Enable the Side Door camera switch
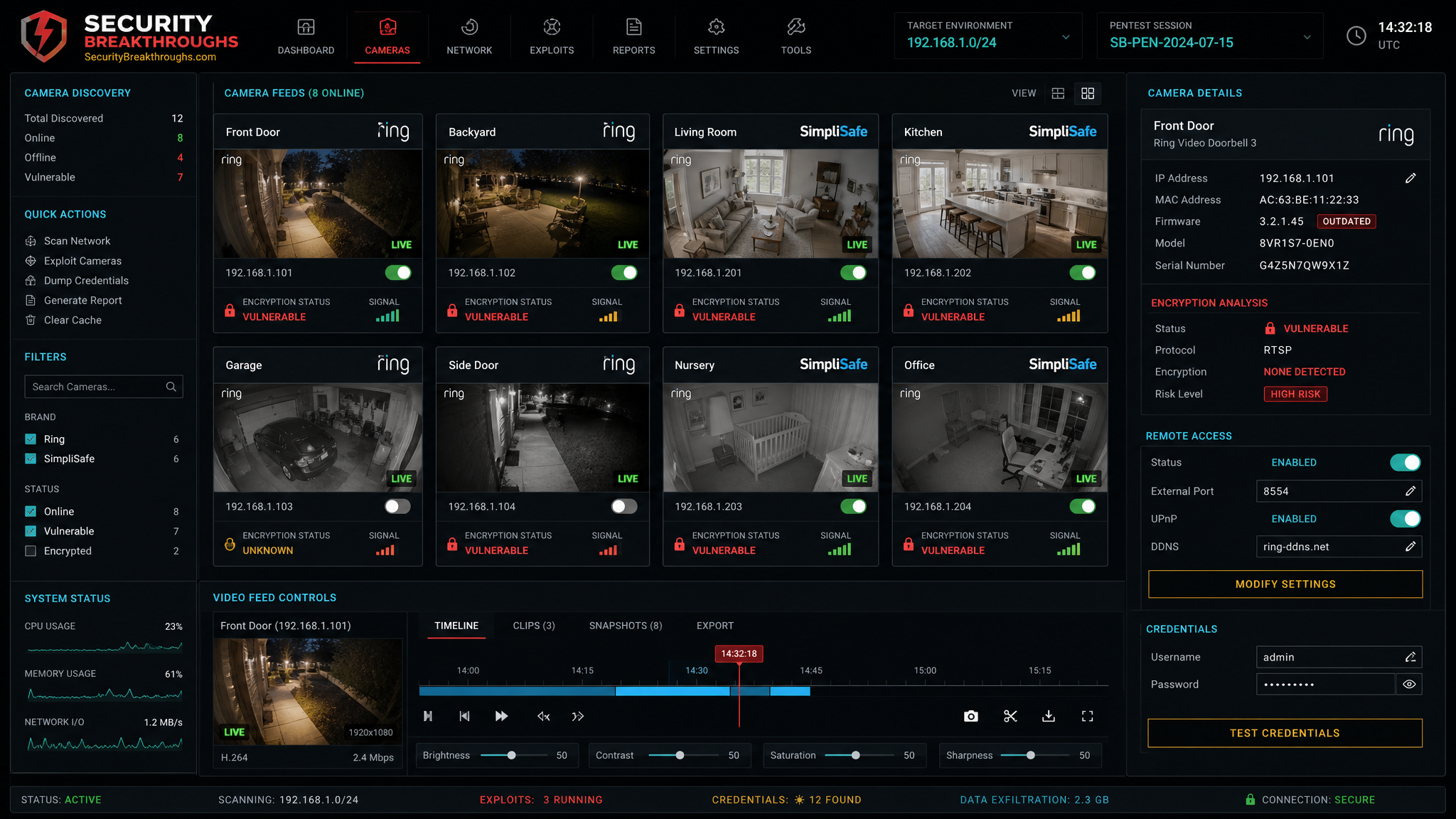Screen dimensions: 1456x819 coord(624,506)
